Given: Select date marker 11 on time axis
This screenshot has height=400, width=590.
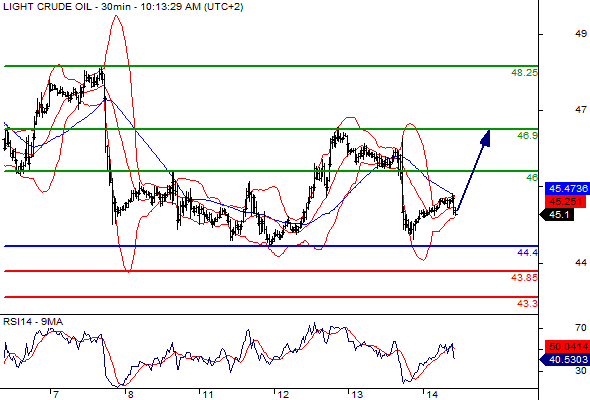Looking at the screenshot, I should click(x=208, y=395).
